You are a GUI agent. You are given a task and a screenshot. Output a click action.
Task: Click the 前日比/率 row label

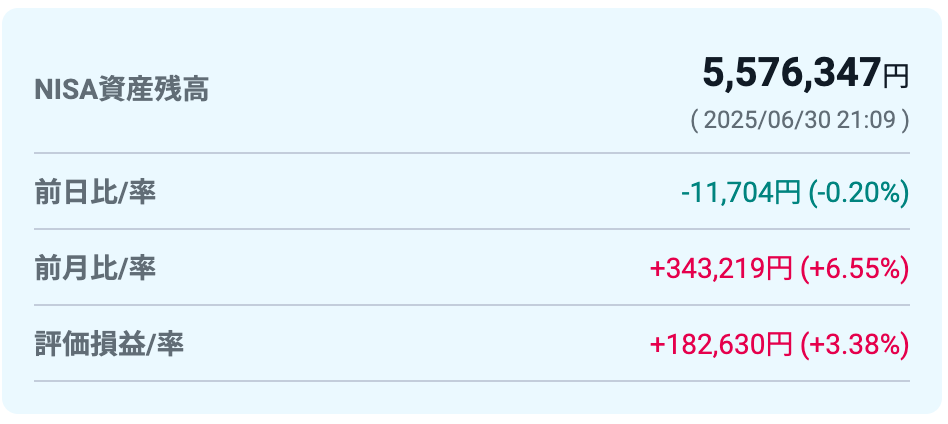point(96,192)
